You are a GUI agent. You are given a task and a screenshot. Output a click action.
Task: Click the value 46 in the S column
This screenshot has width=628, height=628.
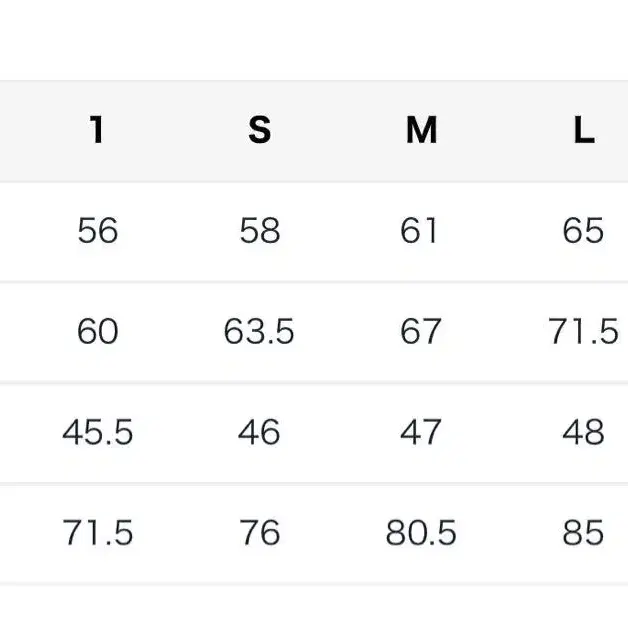tap(259, 432)
